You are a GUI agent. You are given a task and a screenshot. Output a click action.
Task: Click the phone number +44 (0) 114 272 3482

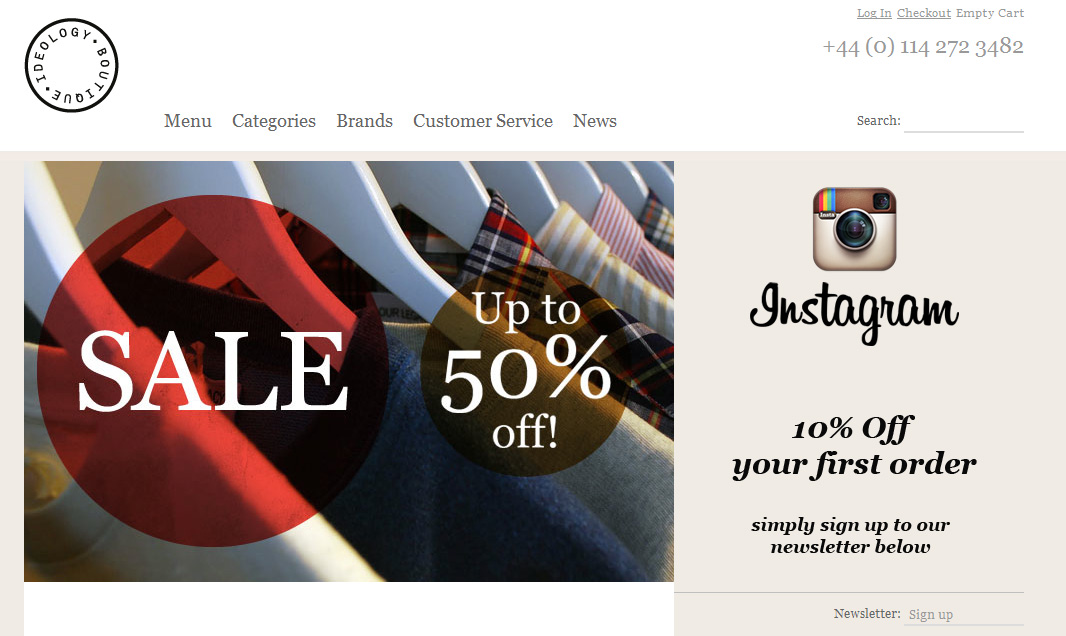[x=923, y=46]
